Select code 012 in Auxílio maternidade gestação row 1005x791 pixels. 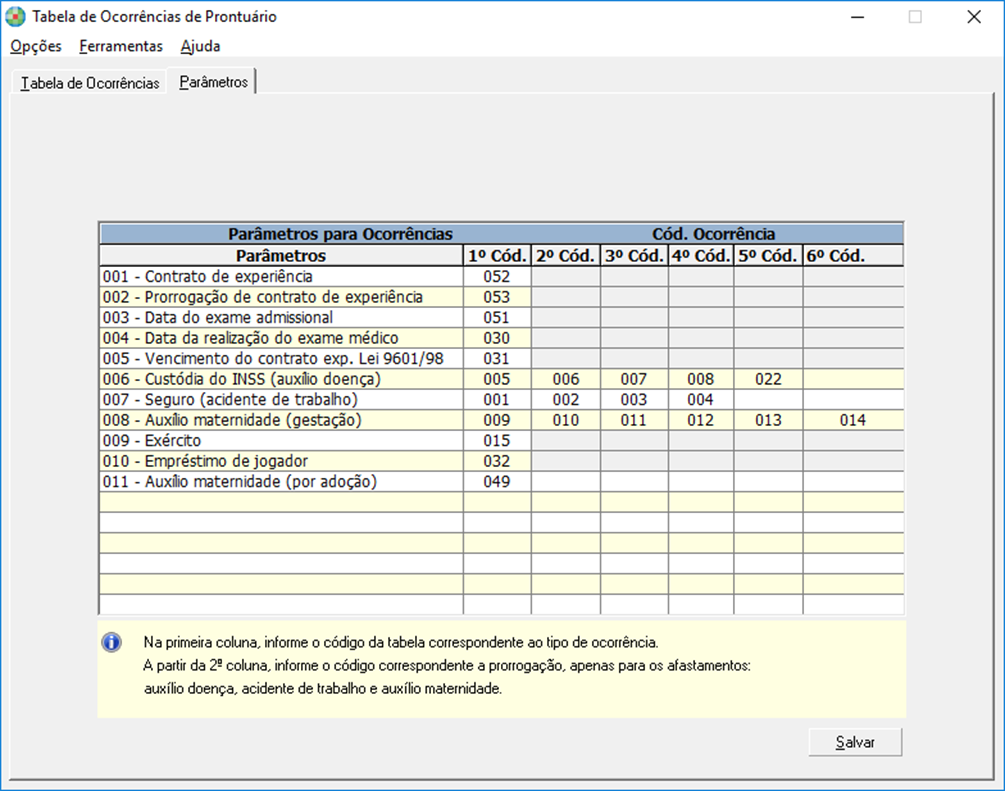click(x=701, y=420)
